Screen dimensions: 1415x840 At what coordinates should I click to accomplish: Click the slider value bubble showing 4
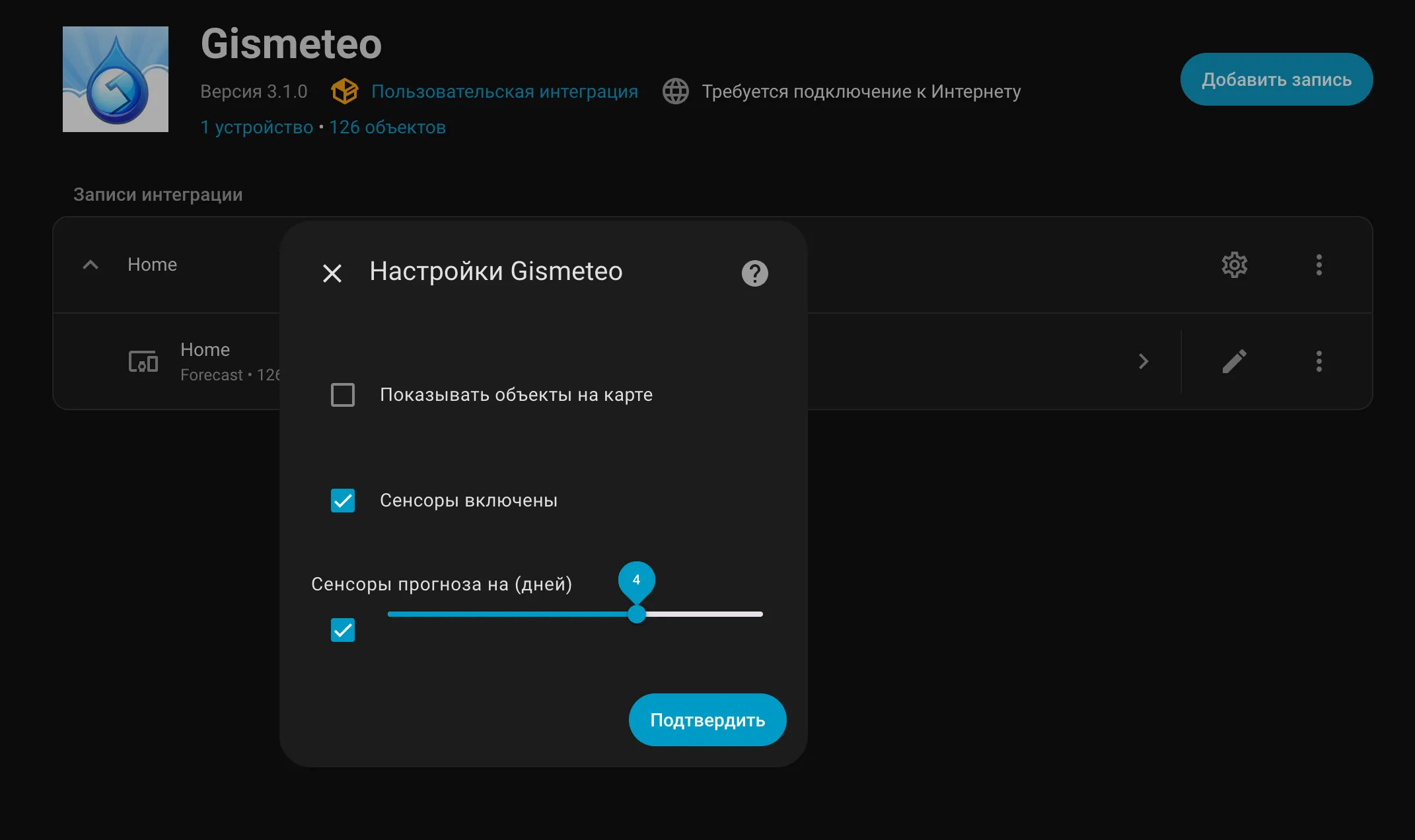point(637,580)
